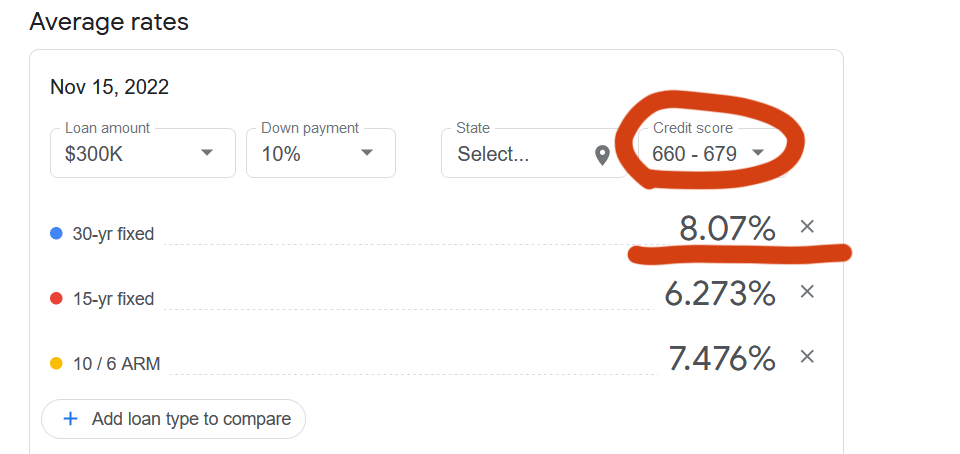Click the yellow 10 / 6 ARM dot
This screenshot has height=454, width=960.
(56, 363)
